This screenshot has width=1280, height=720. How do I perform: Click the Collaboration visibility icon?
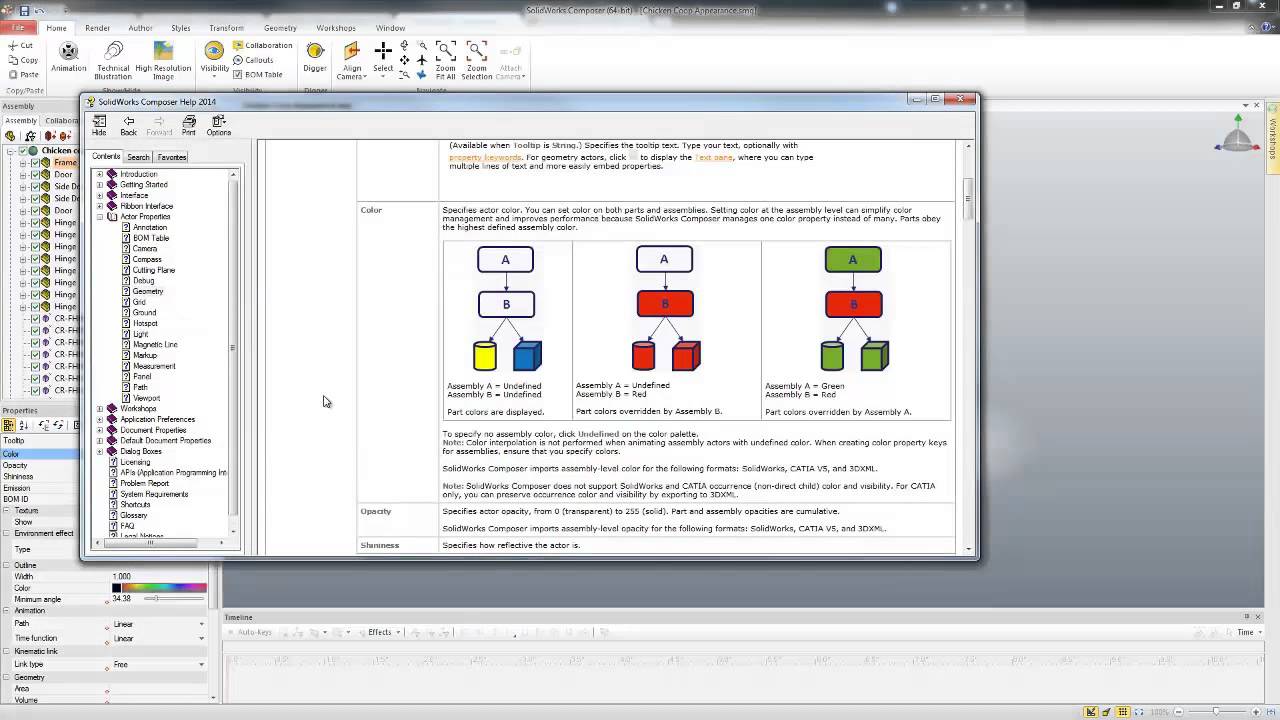[238, 45]
